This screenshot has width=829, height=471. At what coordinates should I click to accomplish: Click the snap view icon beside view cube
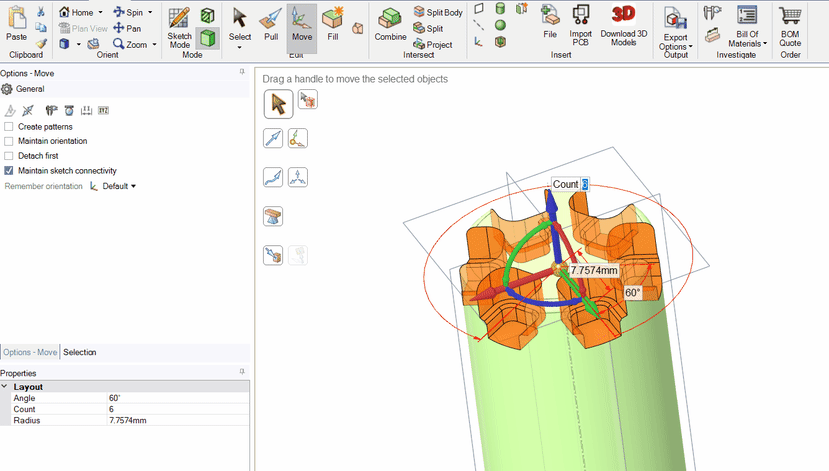click(x=94, y=44)
